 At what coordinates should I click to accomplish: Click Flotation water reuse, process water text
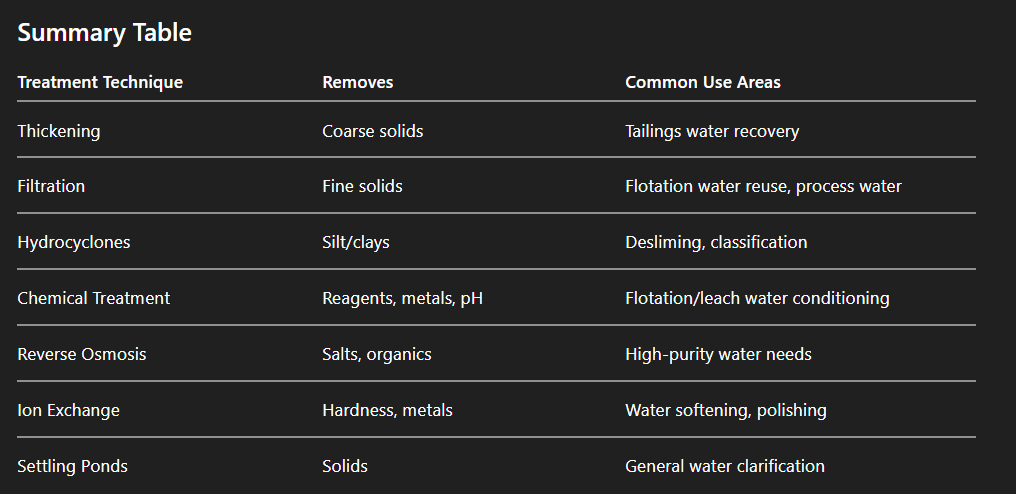coord(763,186)
